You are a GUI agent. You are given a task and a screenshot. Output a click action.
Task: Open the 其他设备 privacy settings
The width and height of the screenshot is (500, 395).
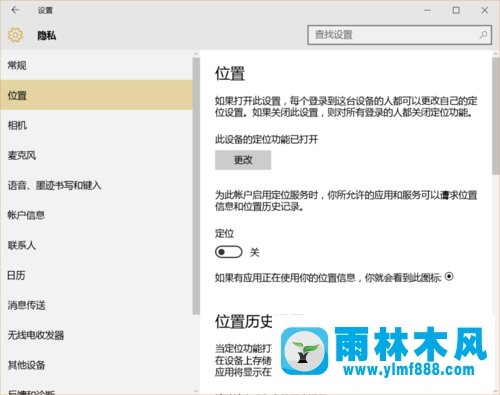pos(97,365)
